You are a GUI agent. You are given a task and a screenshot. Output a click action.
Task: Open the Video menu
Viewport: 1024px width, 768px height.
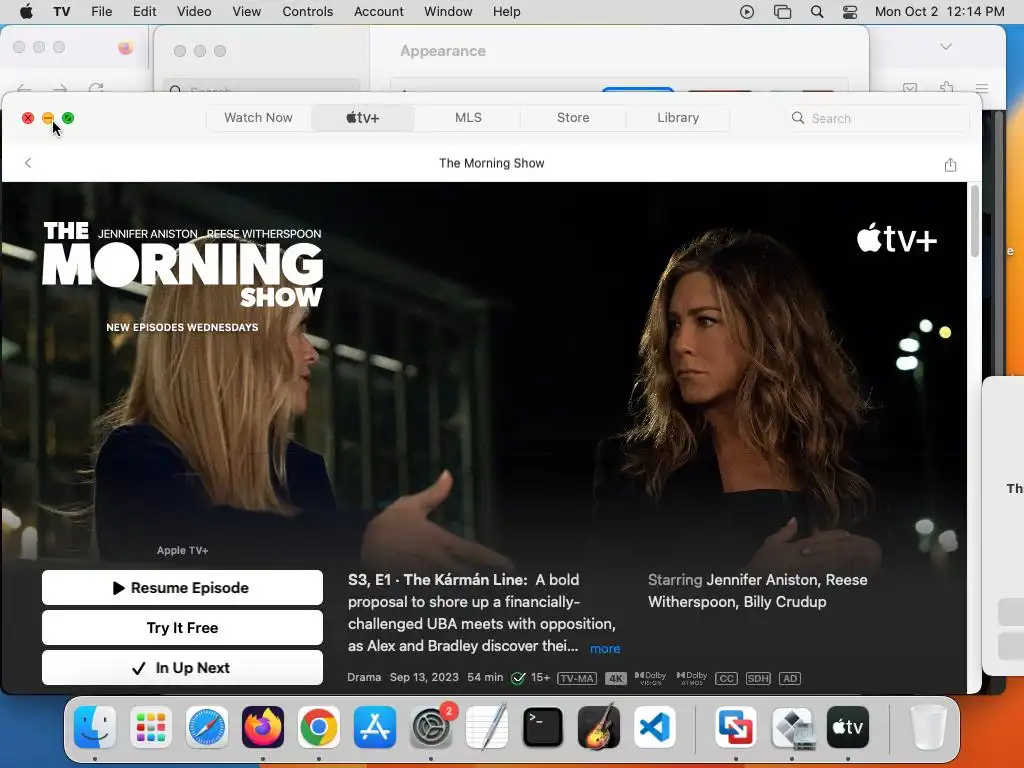[194, 12]
